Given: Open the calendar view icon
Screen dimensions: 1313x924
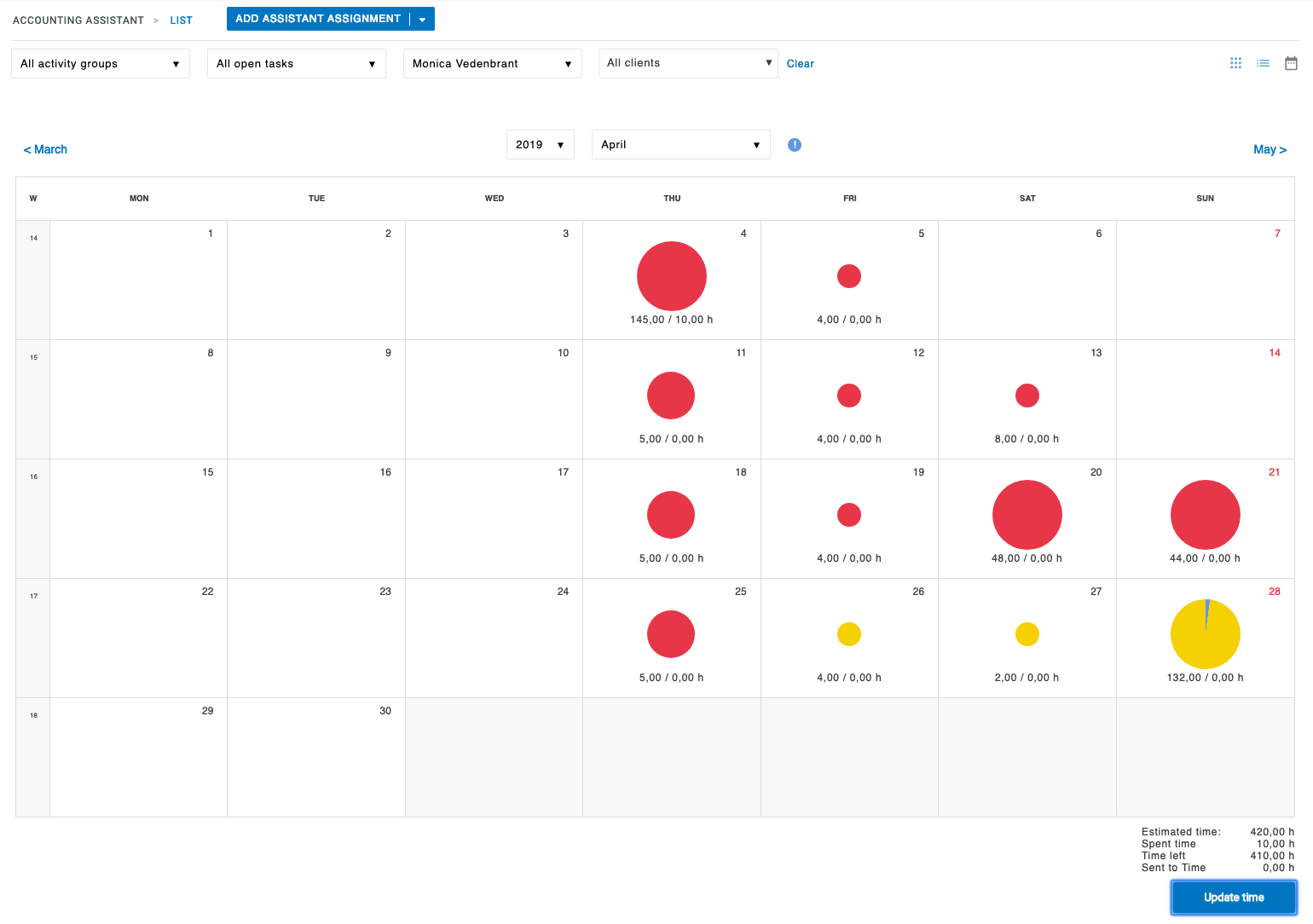Looking at the screenshot, I should [1291, 63].
